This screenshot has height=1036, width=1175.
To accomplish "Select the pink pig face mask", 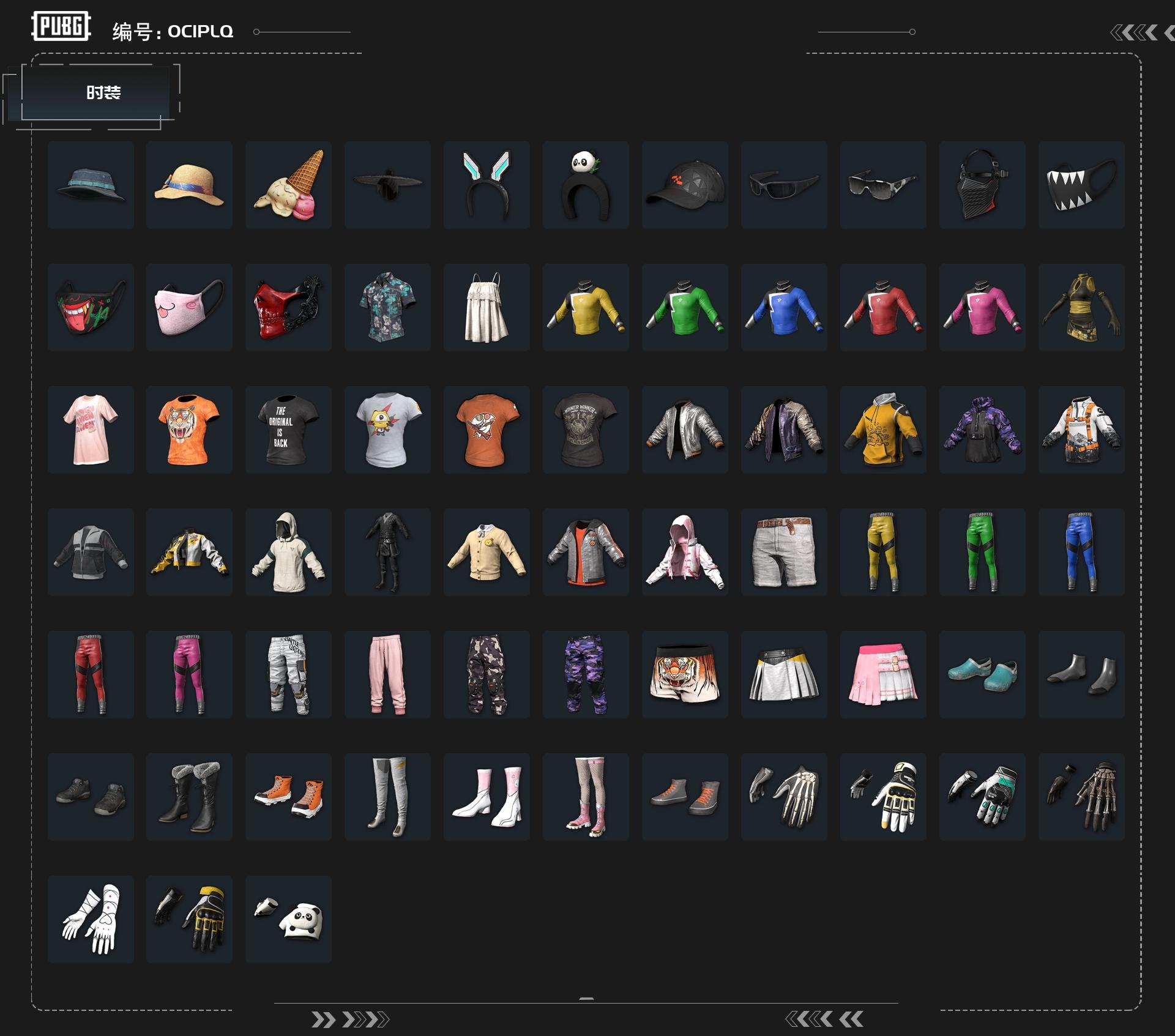I will 189,307.
